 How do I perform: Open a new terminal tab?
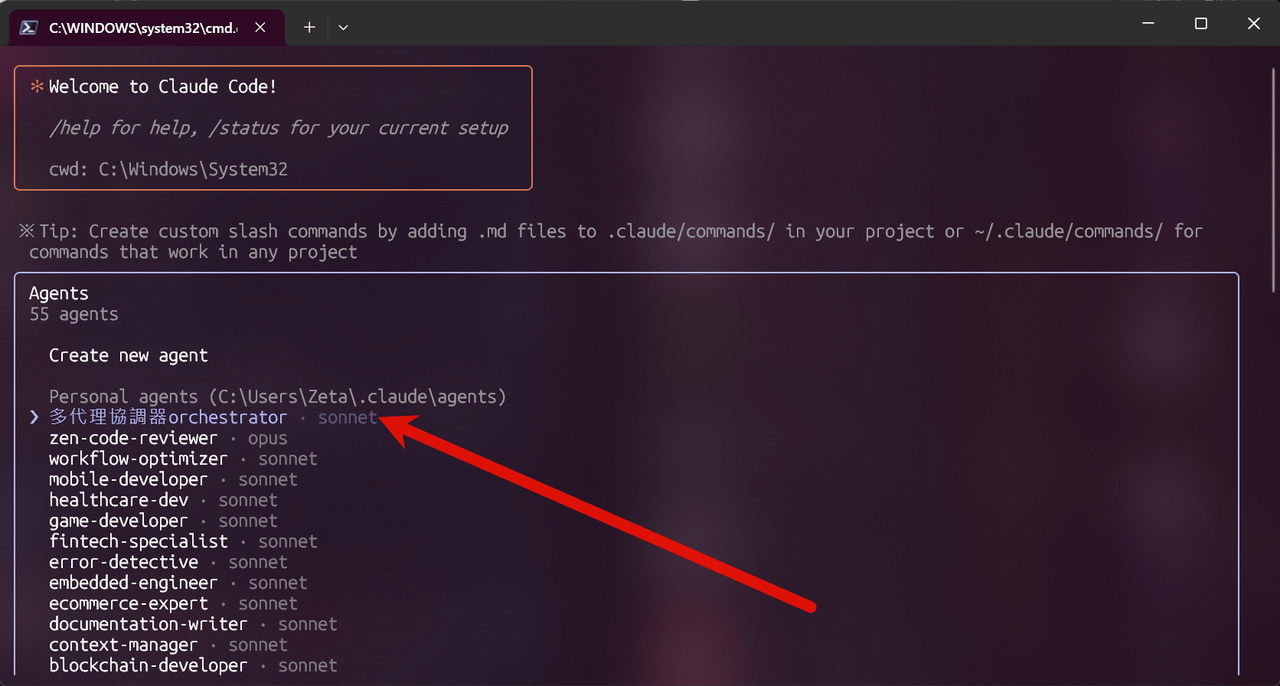309,28
